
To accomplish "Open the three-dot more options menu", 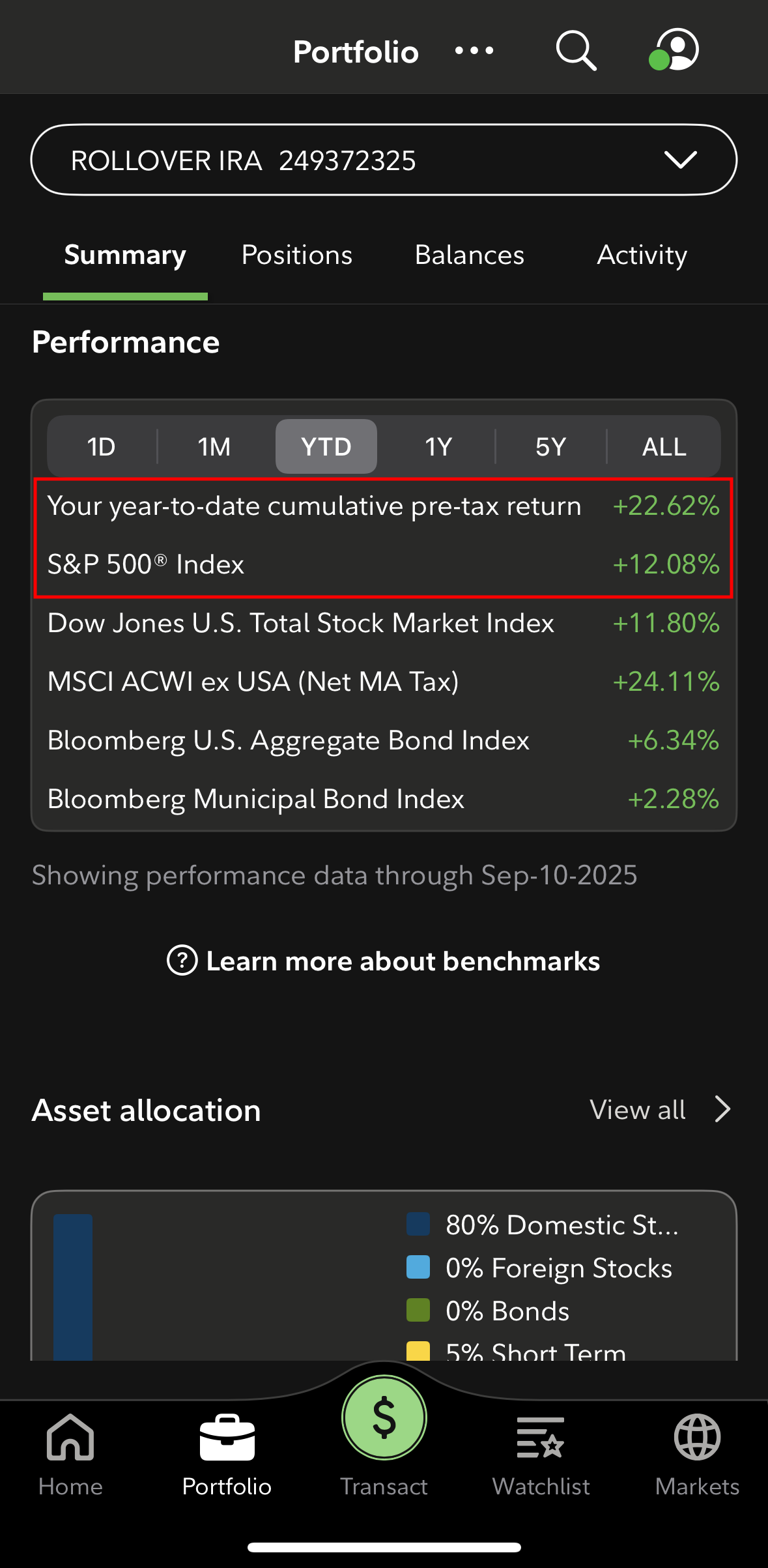I will tap(474, 51).
